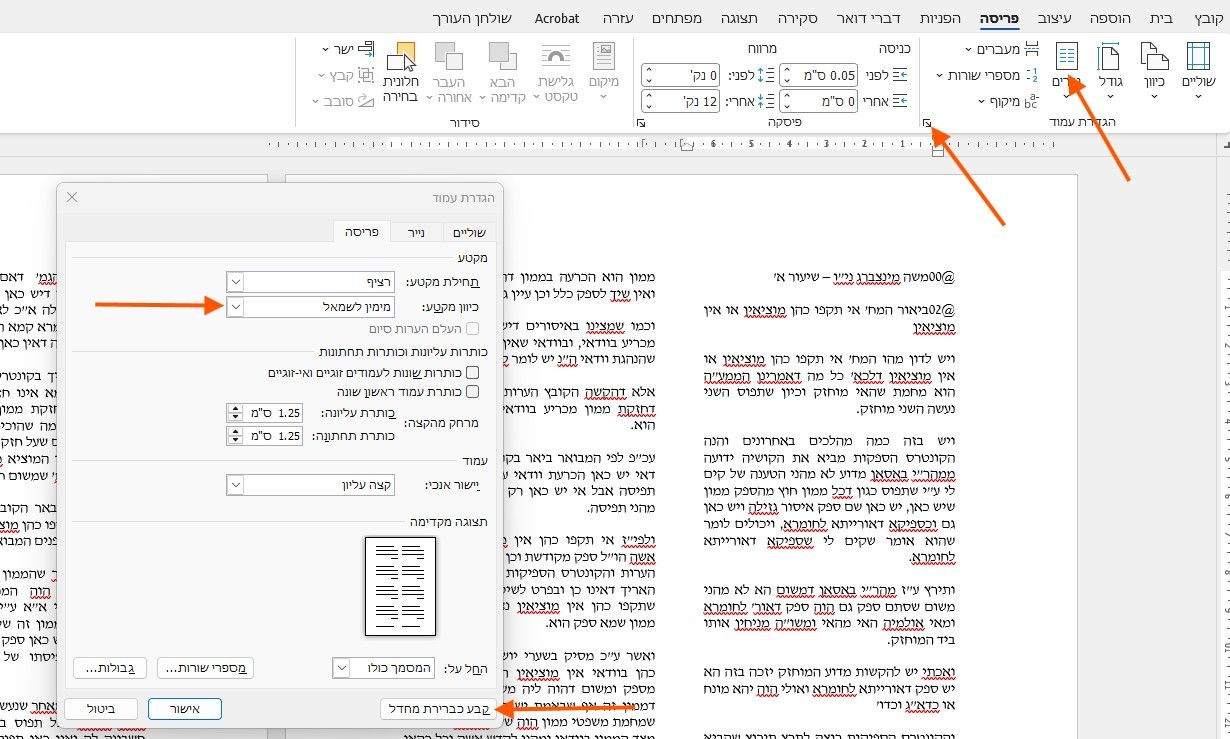Enable different odd and even pages checkbox
The height and width of the screenshot is (739, 1230).
[x=472, y=372]
